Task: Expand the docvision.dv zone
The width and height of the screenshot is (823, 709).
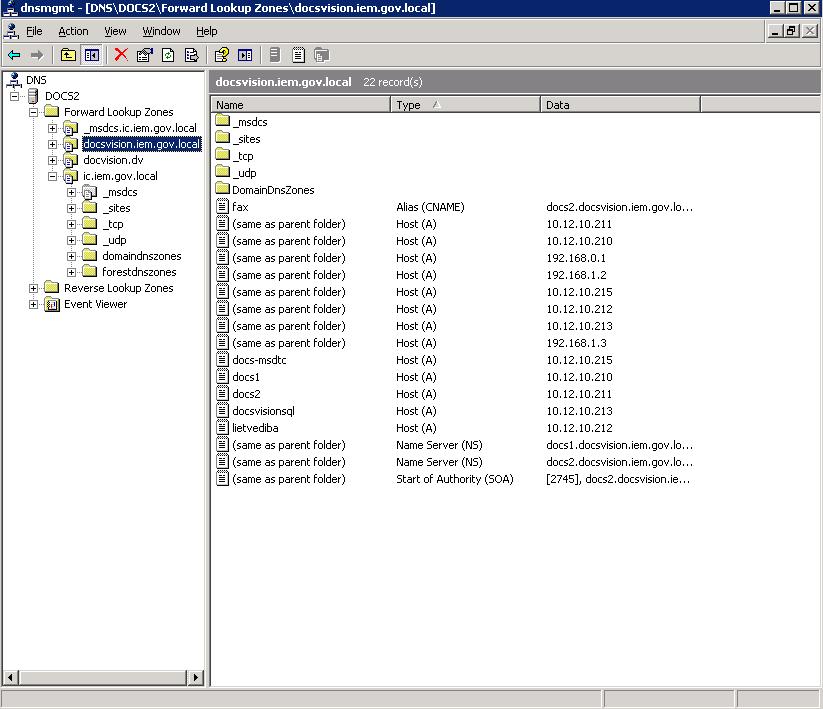Action: 53,160
